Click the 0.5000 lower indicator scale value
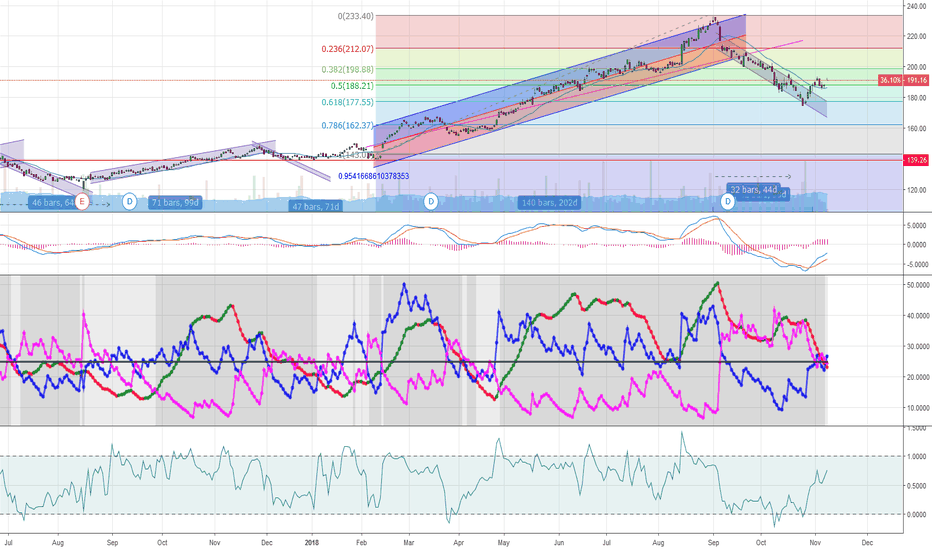This screenshot has width=932, height=550. 916,486
